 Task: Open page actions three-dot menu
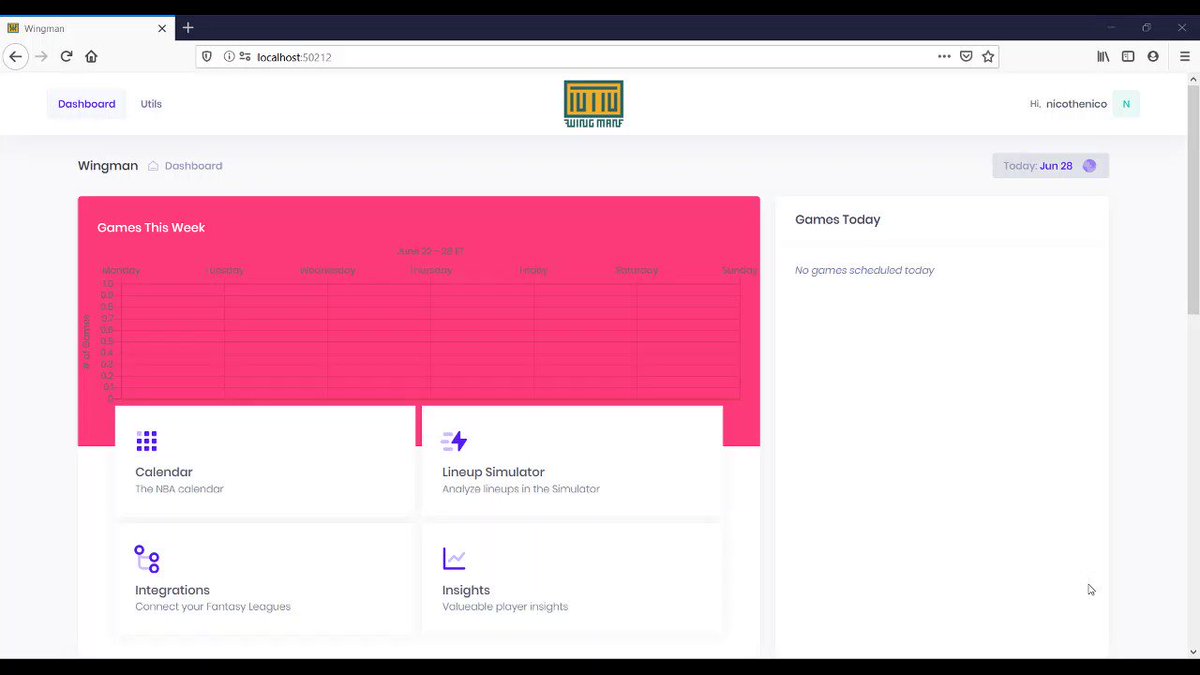pyautogui.click(x=944, y=57)
